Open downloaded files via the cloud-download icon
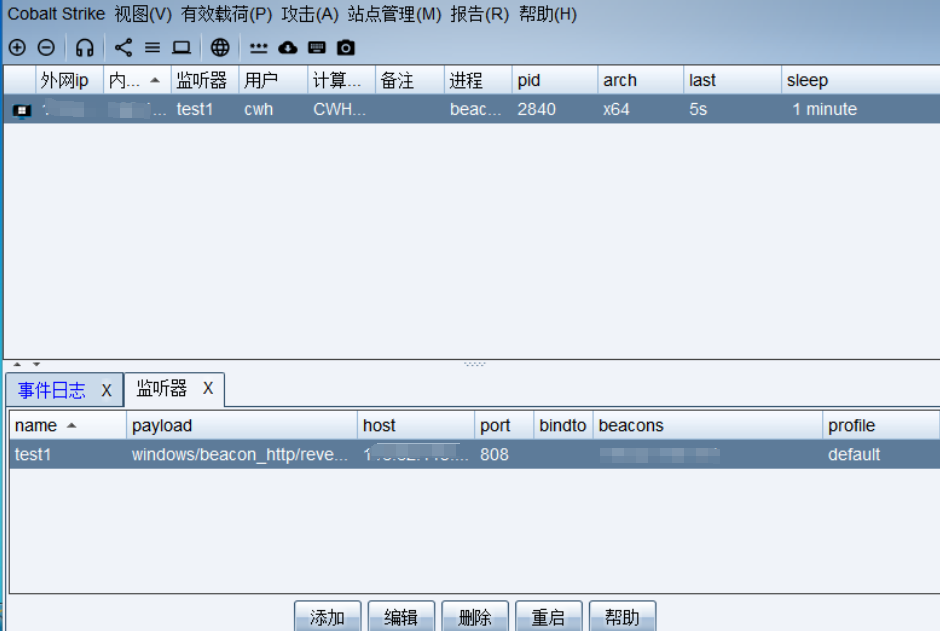Viewport: 940px width, 631px height. click(x=288, y=47)
